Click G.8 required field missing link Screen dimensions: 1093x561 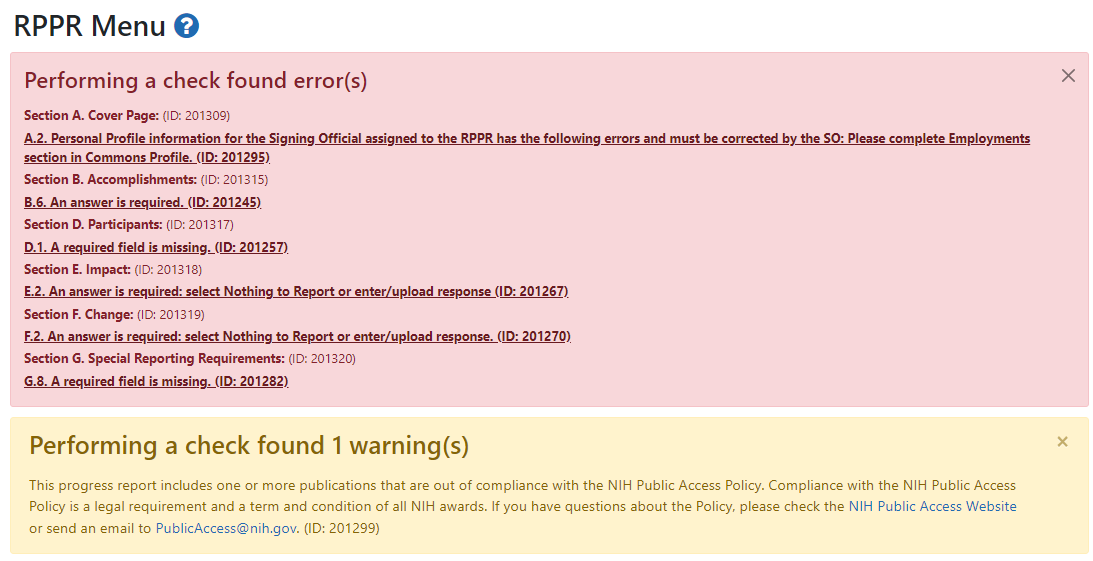(x=155, y=382)
